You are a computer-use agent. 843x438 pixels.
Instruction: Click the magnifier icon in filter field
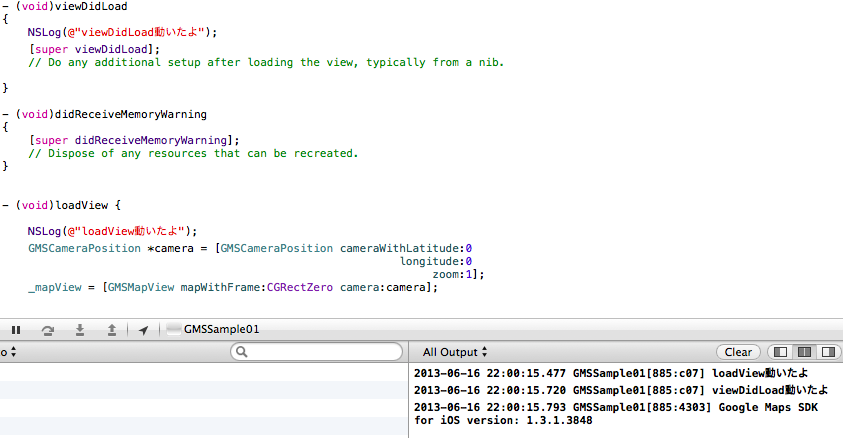[242, 352]
